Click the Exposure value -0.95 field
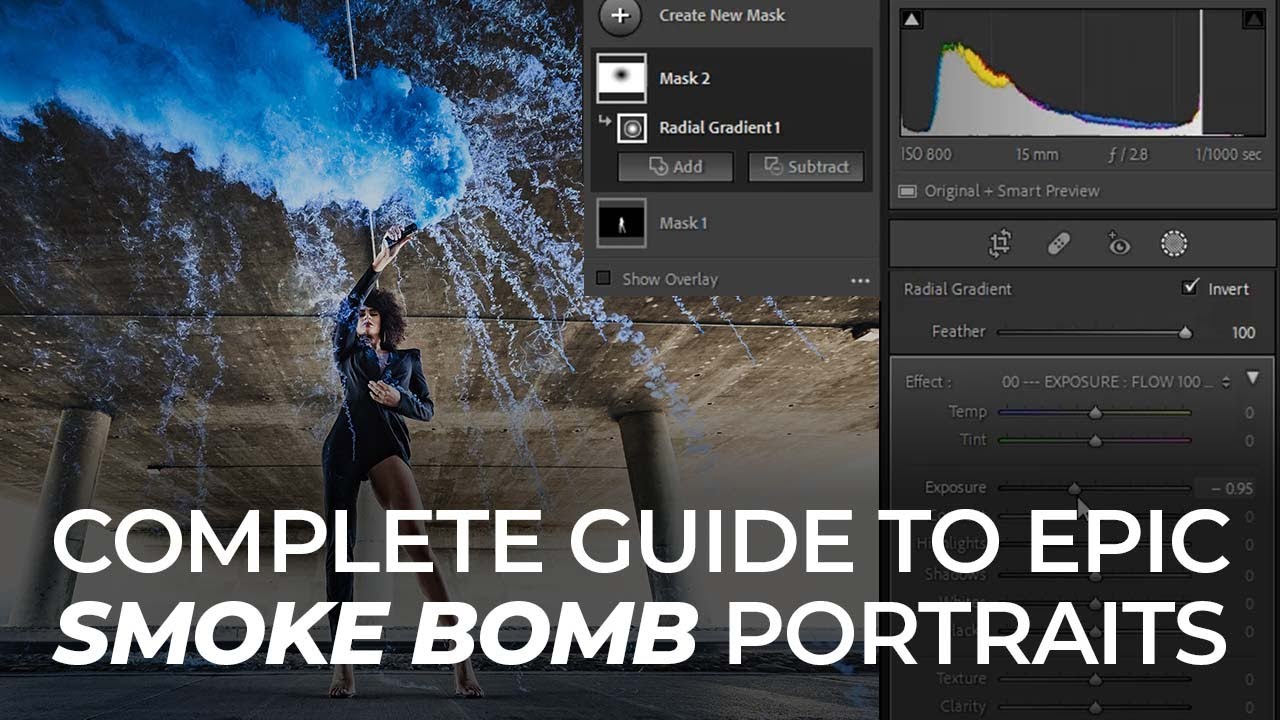 click(x=1228, y=488)
